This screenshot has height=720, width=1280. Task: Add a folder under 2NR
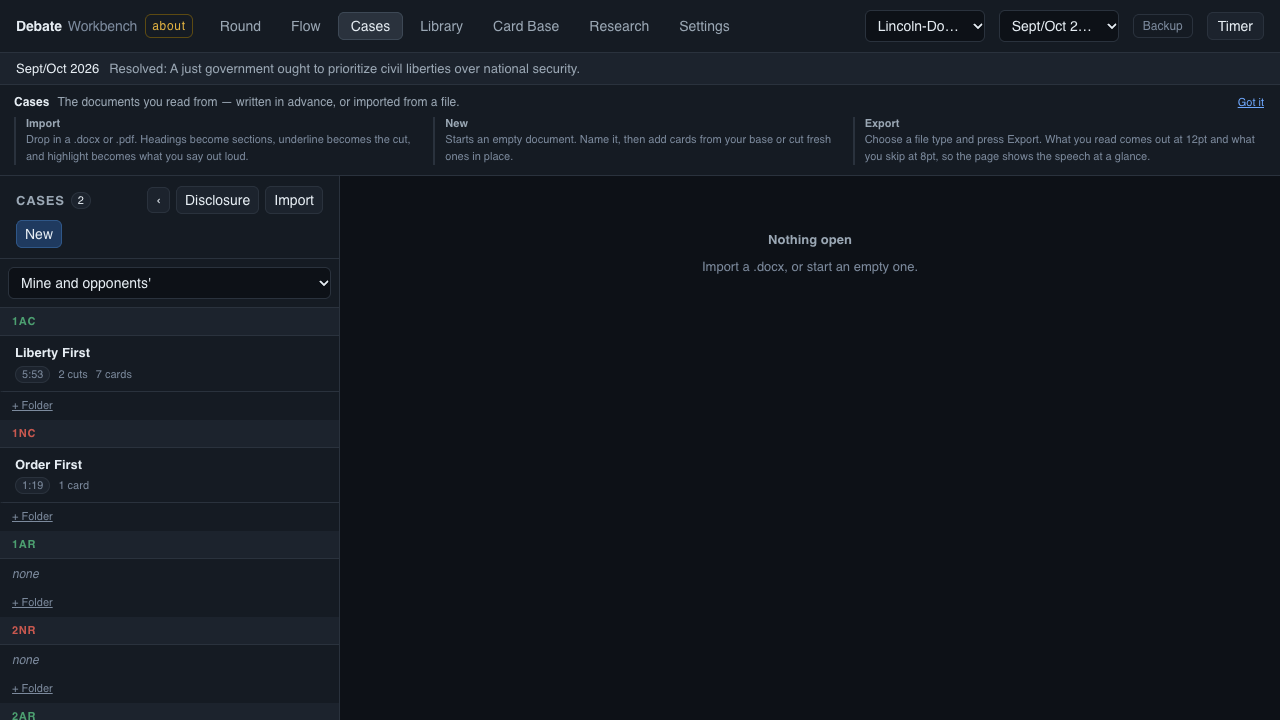tap(32, 688)
